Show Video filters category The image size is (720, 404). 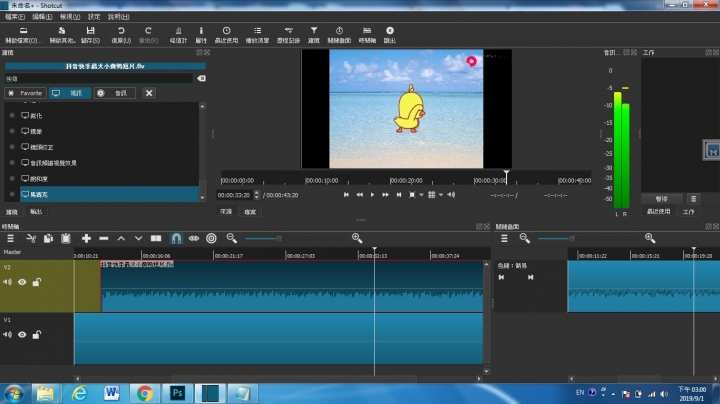point(70,93)
